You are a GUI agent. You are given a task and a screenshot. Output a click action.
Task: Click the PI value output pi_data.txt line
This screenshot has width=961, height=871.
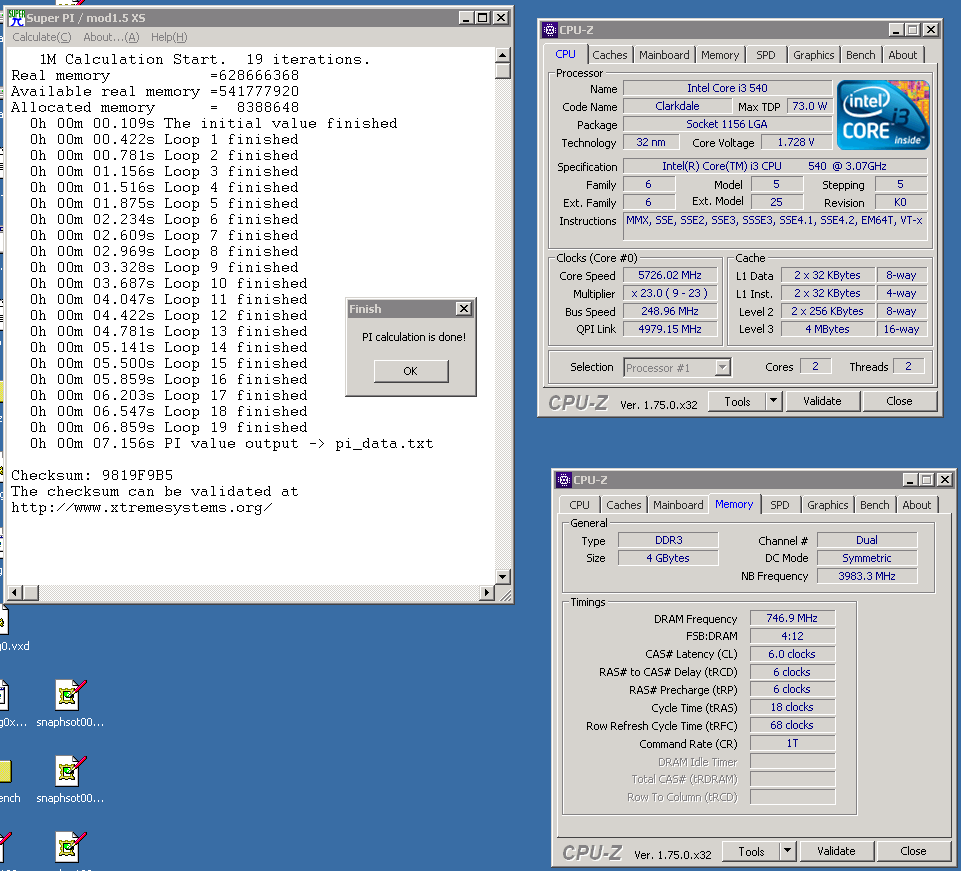click(x=232, y=444)
